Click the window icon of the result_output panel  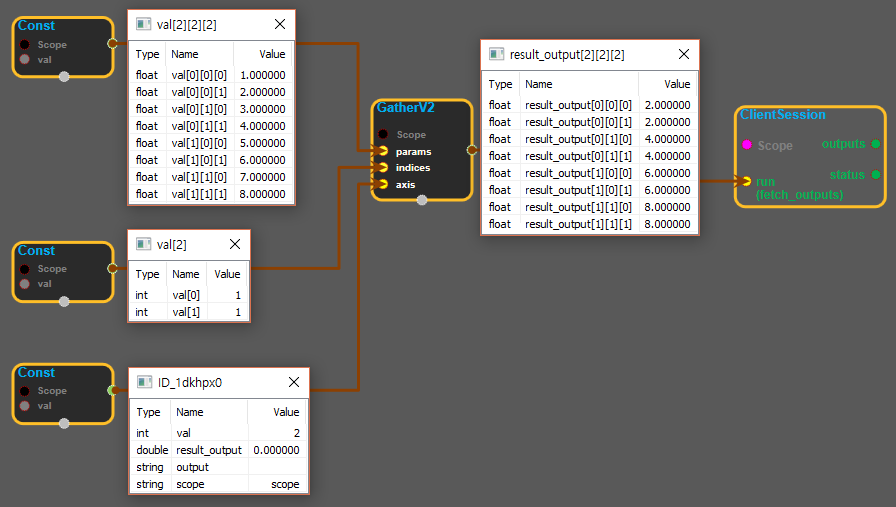click(496, 55)
